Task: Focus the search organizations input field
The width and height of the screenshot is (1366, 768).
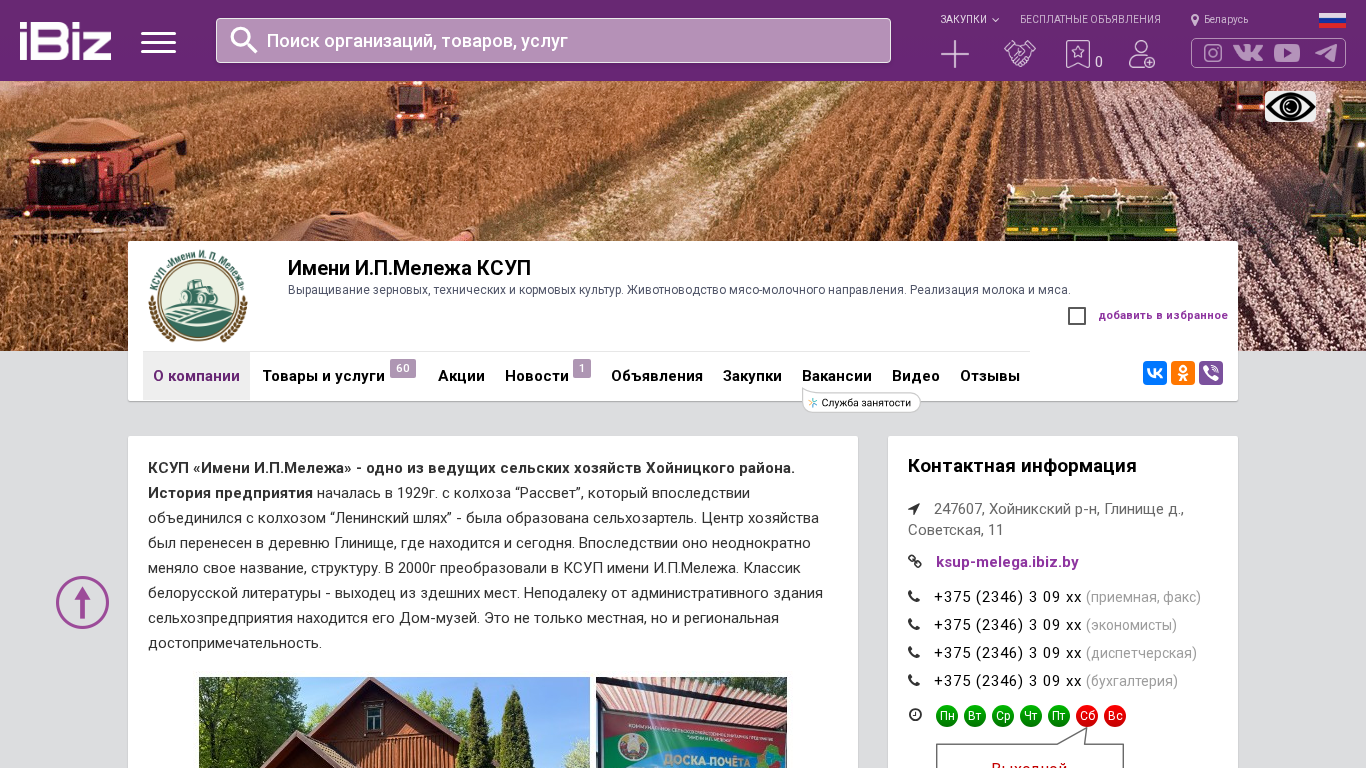Action: [553, 40]
